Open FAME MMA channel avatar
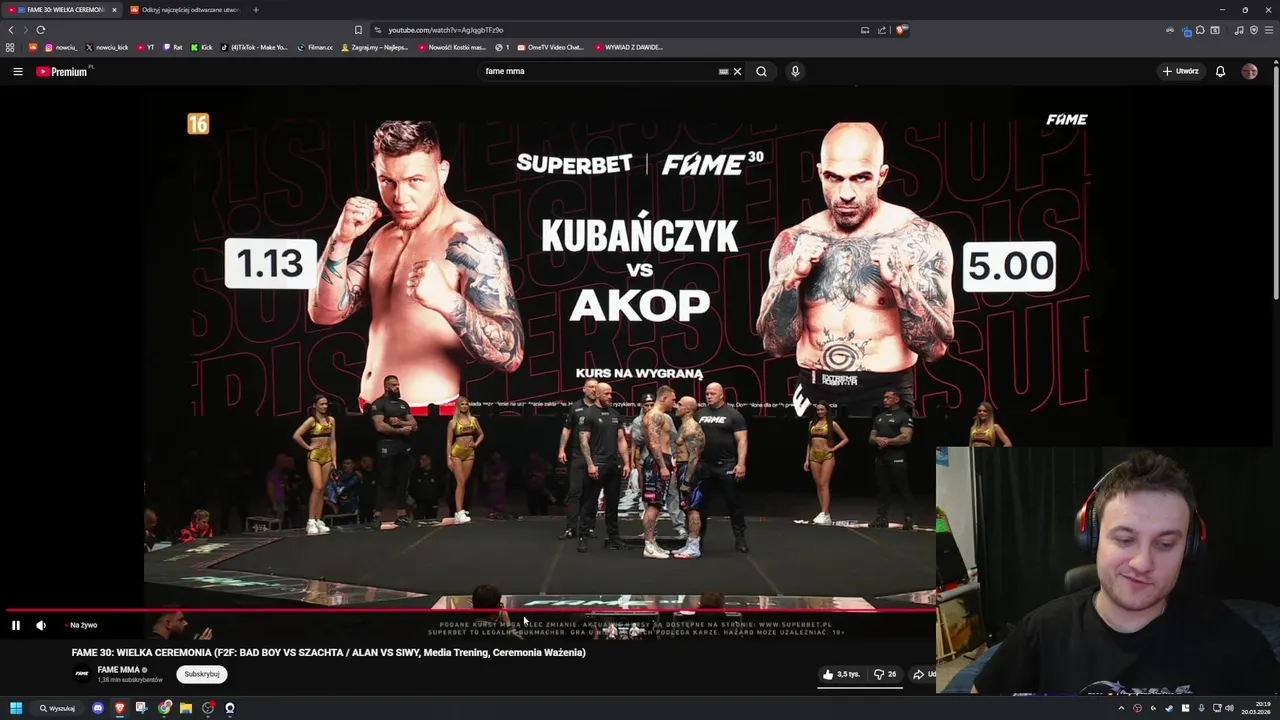Screen dimensions: 1280x720 (82, 674)
